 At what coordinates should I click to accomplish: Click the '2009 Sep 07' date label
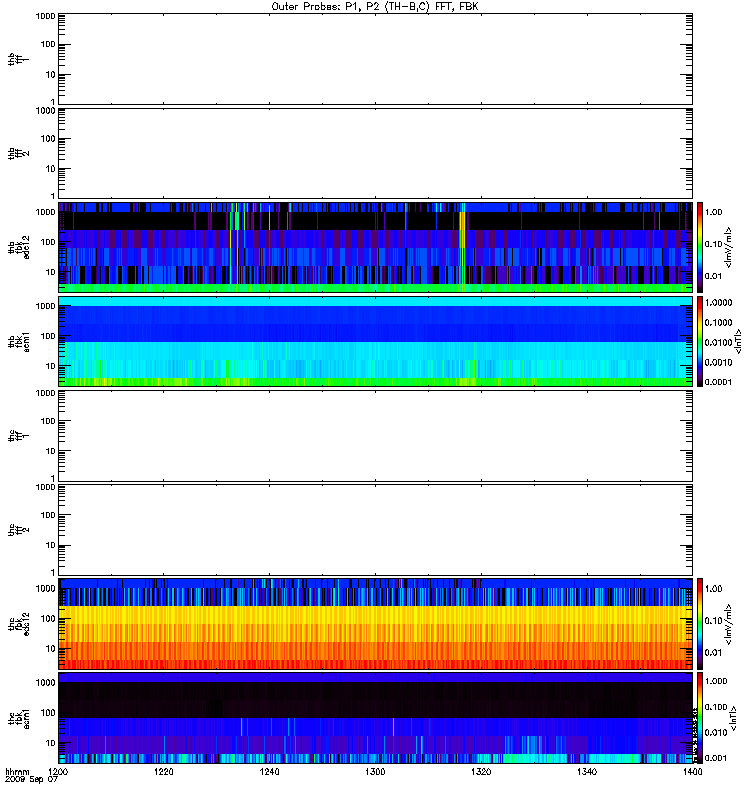tap(32, 780)
